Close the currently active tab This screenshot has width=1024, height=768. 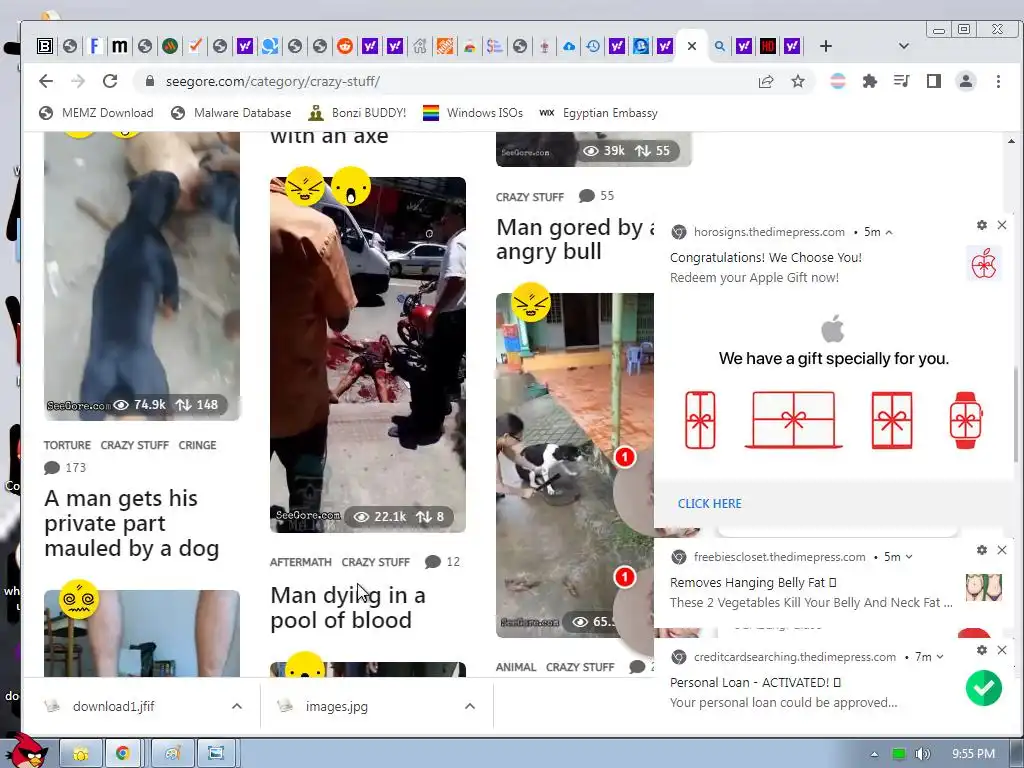(x=692, y=46)
